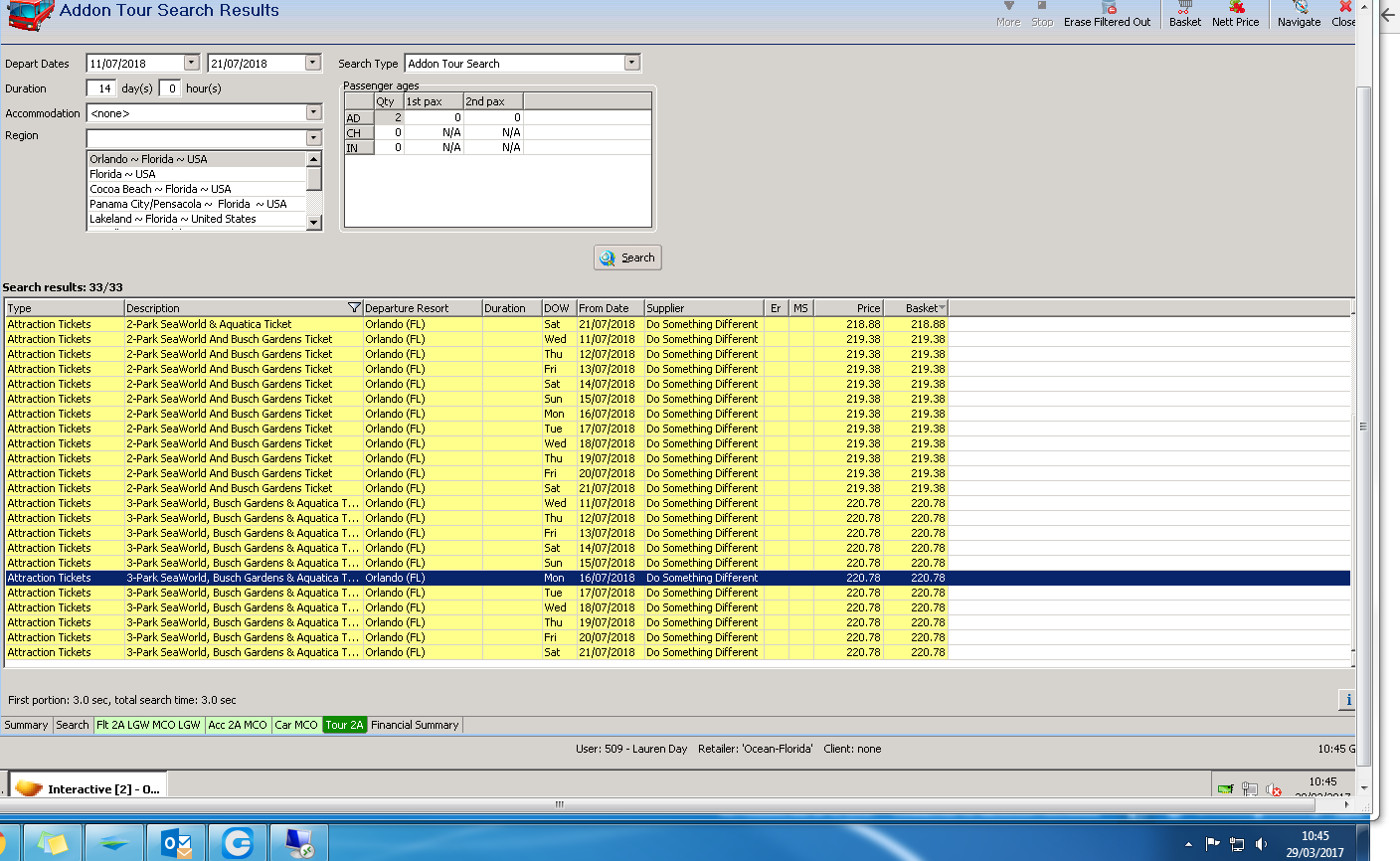Open the Car MCO tab

coord(296,725)
